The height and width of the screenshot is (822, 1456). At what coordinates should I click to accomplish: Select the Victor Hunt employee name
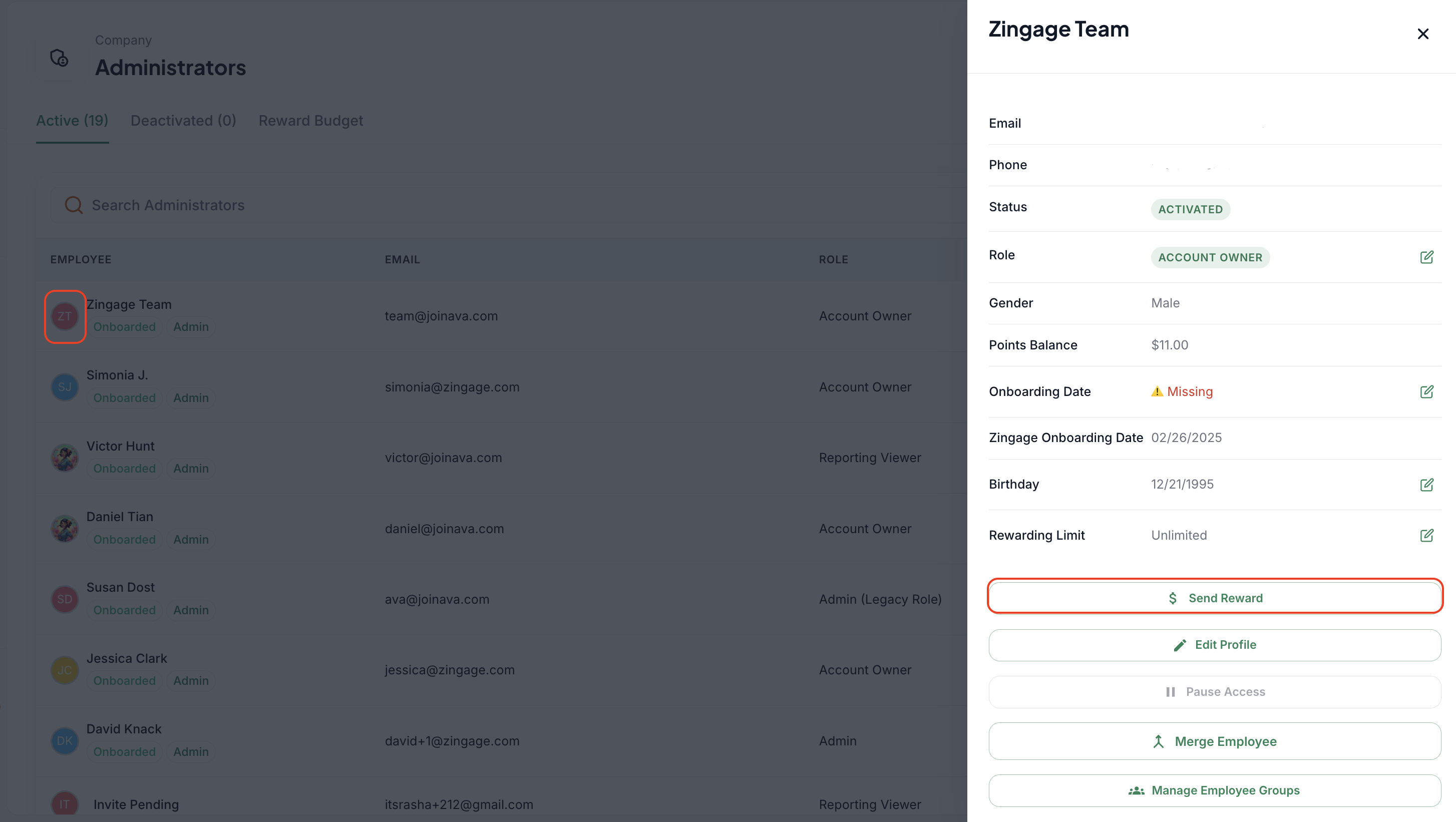(120, 446)
